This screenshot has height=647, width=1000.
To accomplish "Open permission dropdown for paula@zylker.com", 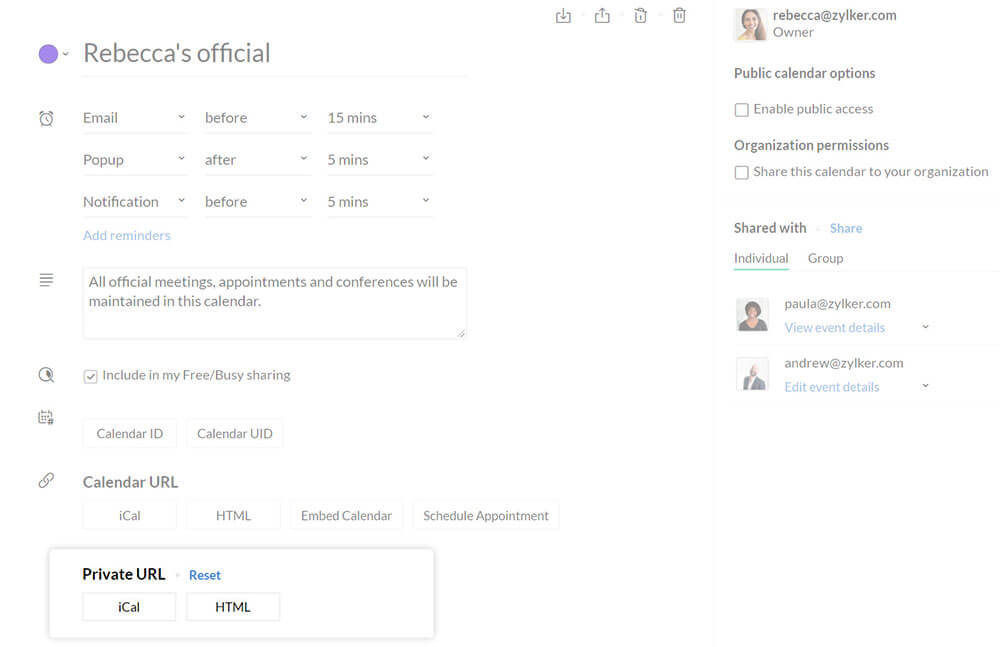I will click(925, 327).
